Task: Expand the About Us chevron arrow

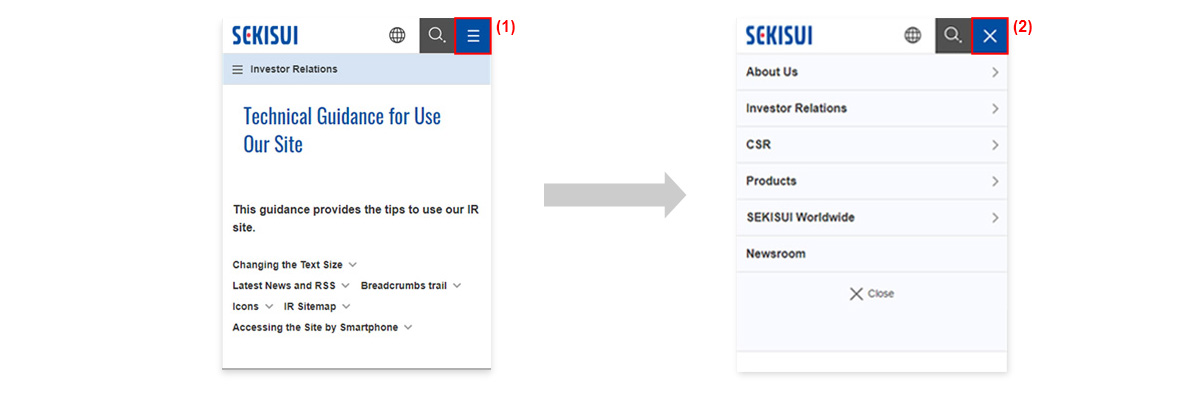Action: pos(995,72)
